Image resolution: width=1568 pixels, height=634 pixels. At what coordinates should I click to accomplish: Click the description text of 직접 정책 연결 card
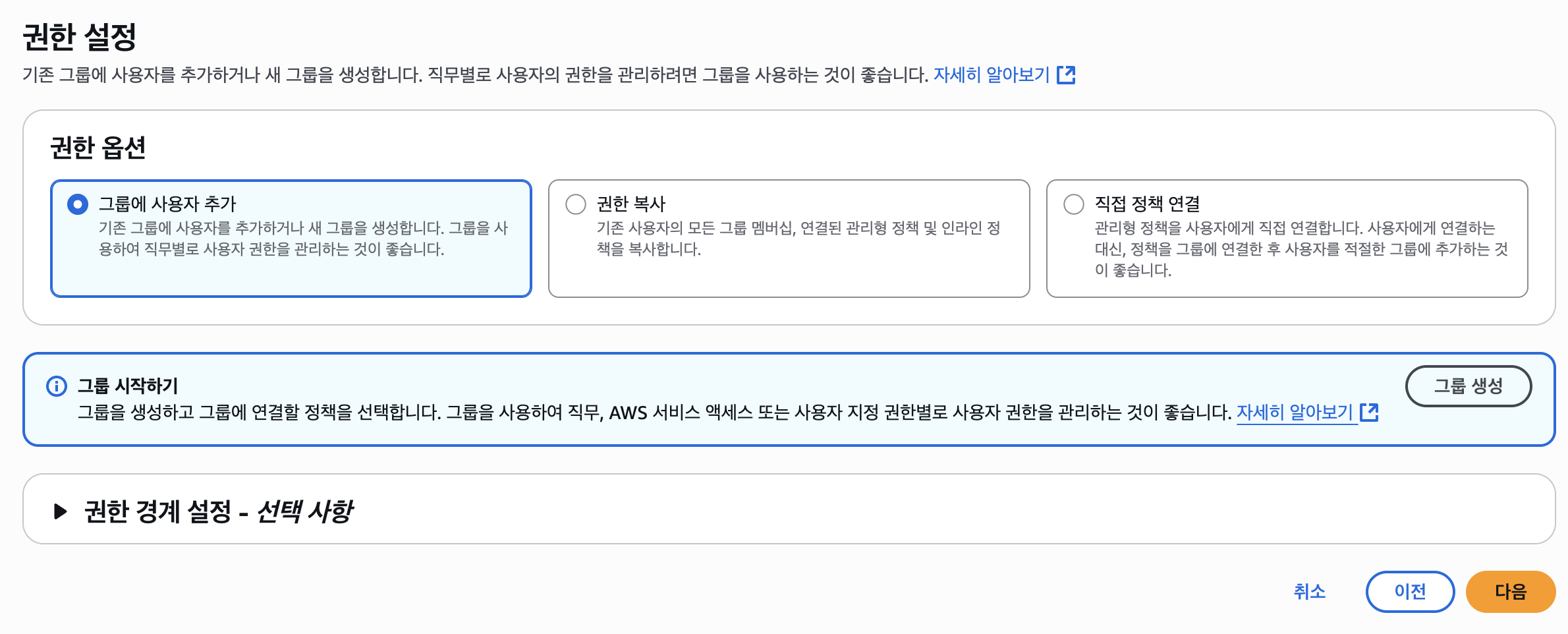(x=1301, y=249)
